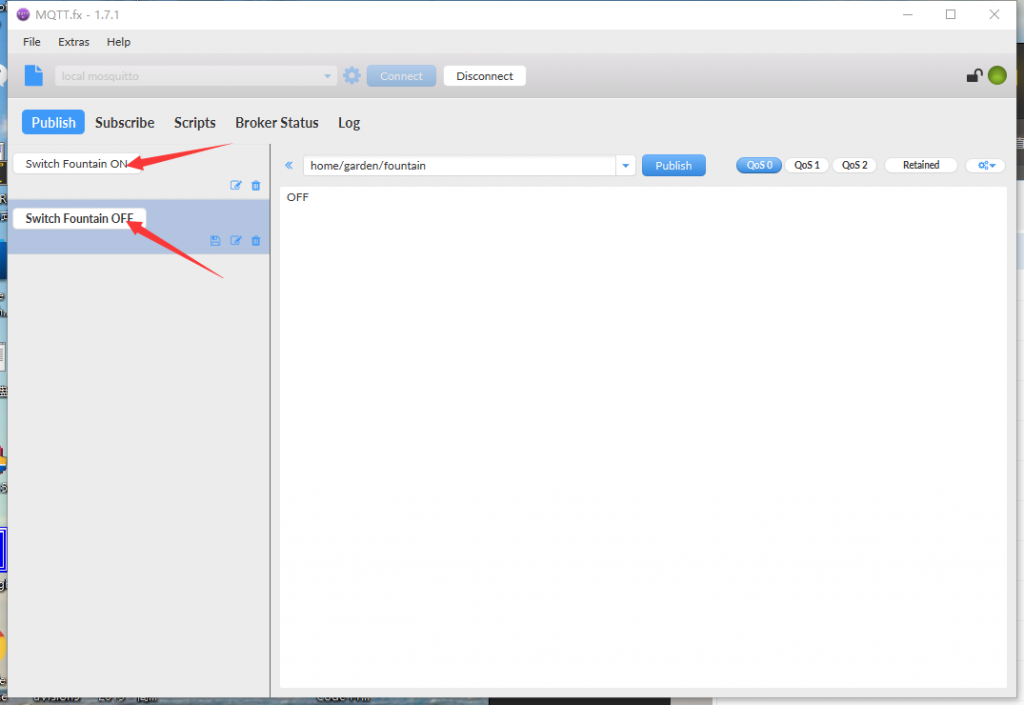Open the Extras menu

[x=73, y=42]
